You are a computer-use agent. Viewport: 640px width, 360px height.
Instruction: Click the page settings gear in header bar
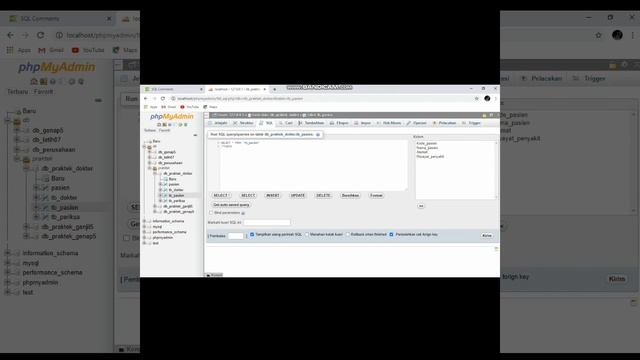coord(491,116)
